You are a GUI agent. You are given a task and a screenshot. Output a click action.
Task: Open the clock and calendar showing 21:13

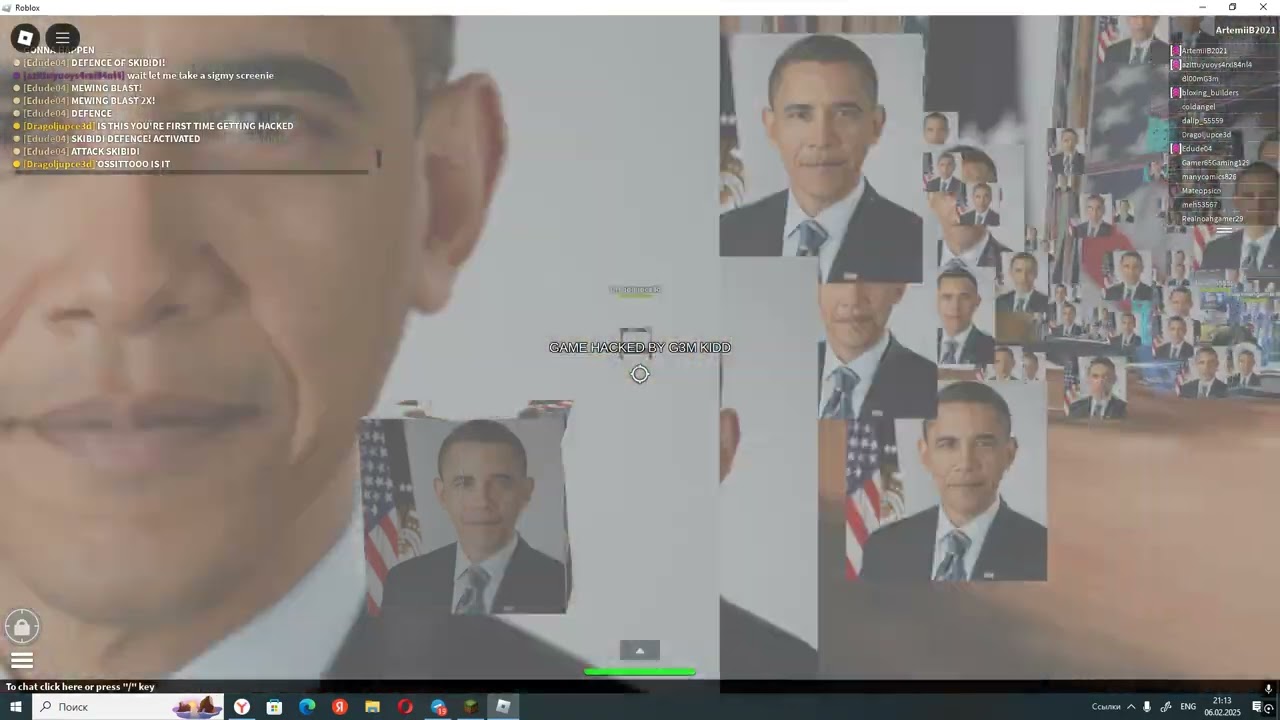(x=1222, y=707)
